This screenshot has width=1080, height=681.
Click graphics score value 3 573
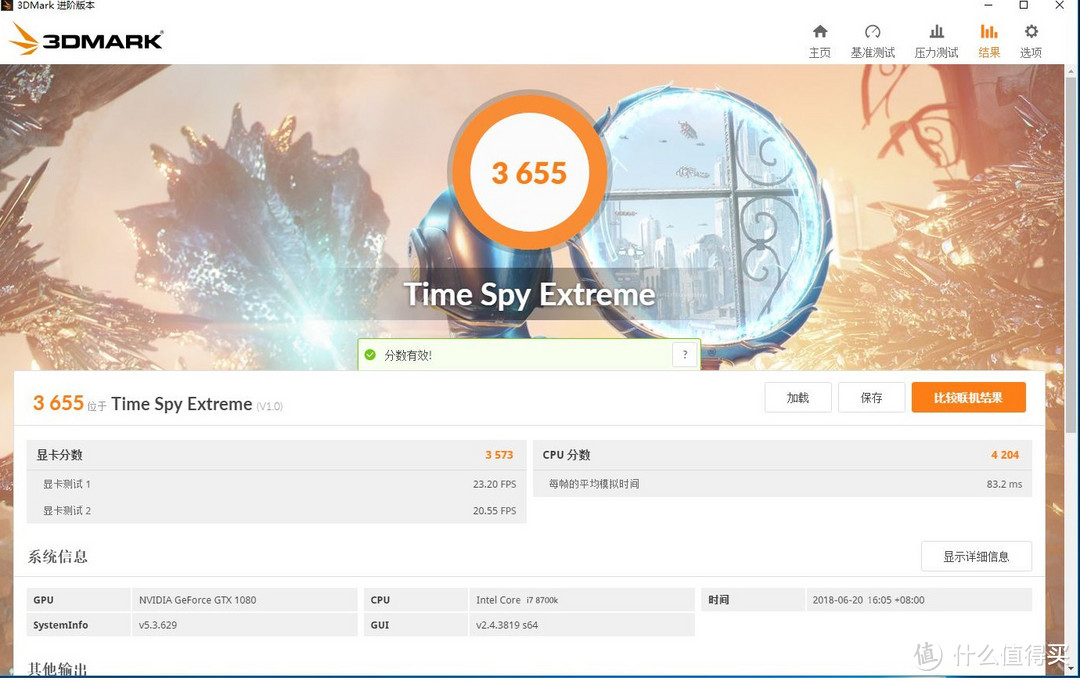coord(499,454)
